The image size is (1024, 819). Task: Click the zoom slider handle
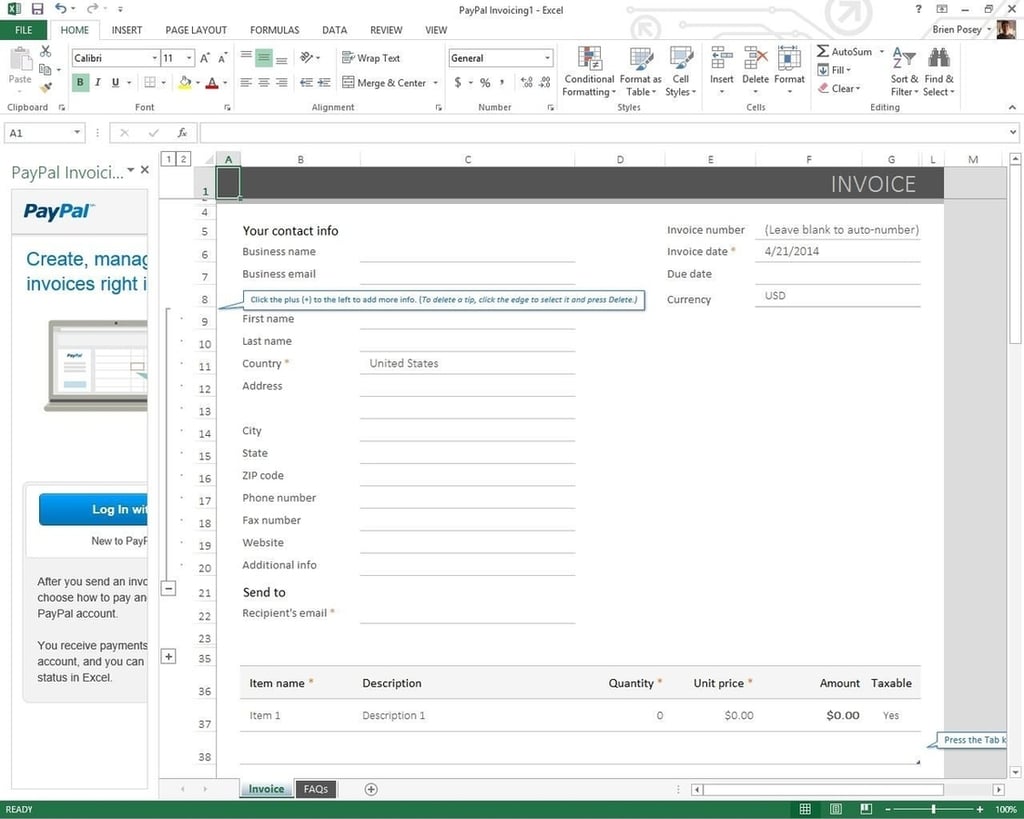pyautogui.click(x=933, y=809)
